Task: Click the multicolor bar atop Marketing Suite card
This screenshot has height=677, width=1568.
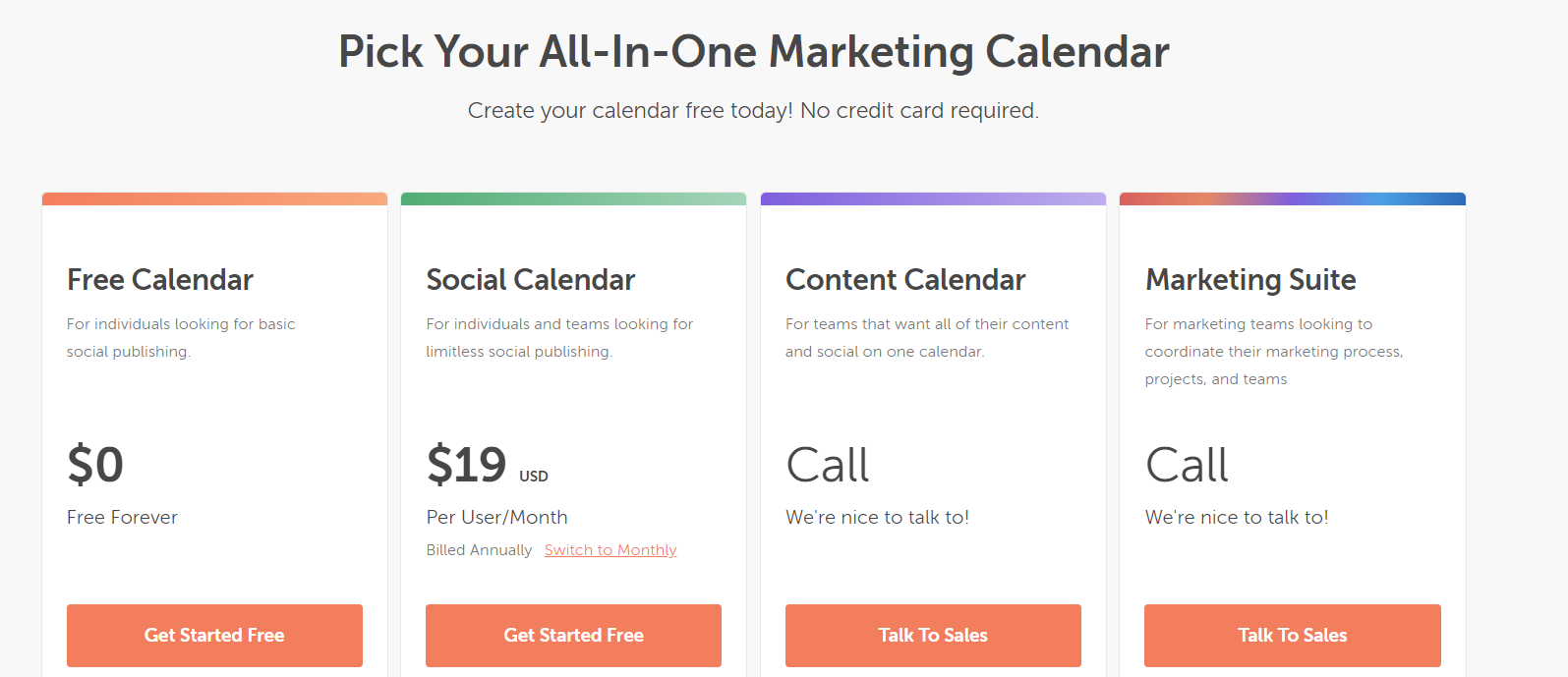Action: coord(1292,199)
